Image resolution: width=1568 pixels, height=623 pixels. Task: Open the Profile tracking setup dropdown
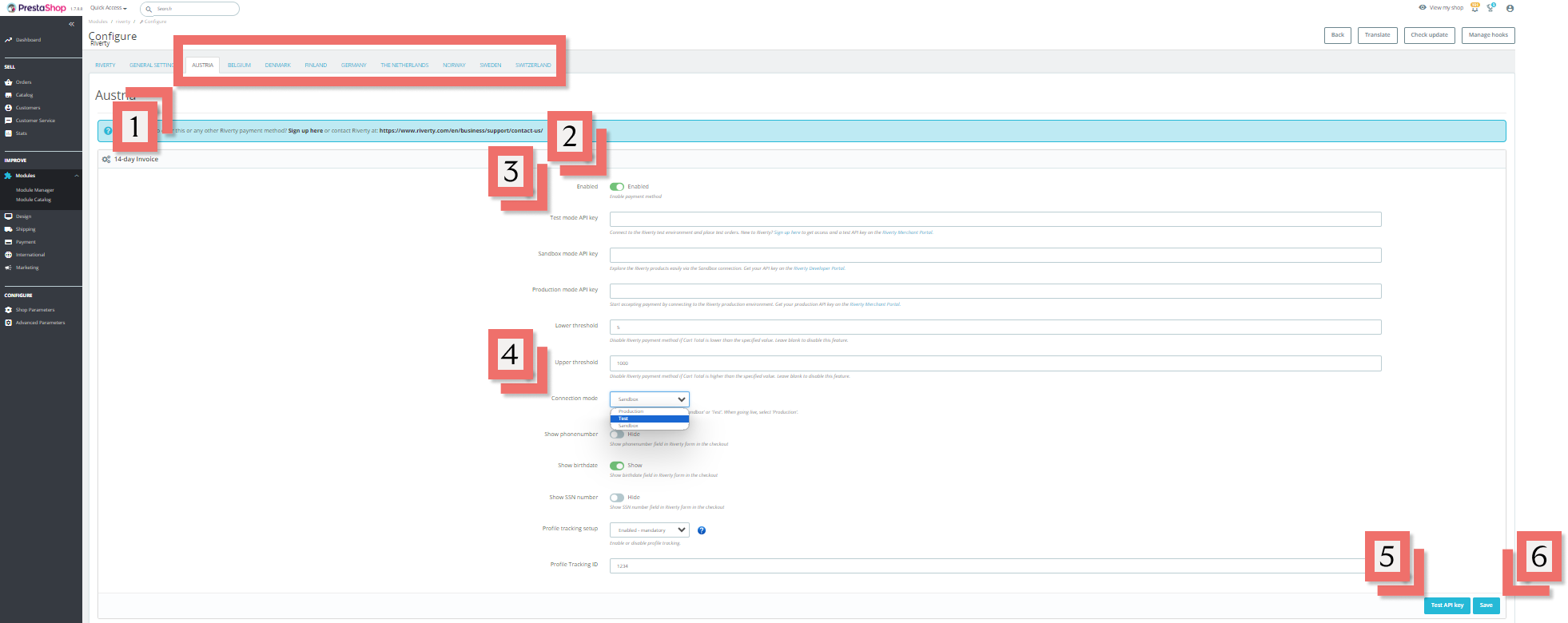coord(649,530)
